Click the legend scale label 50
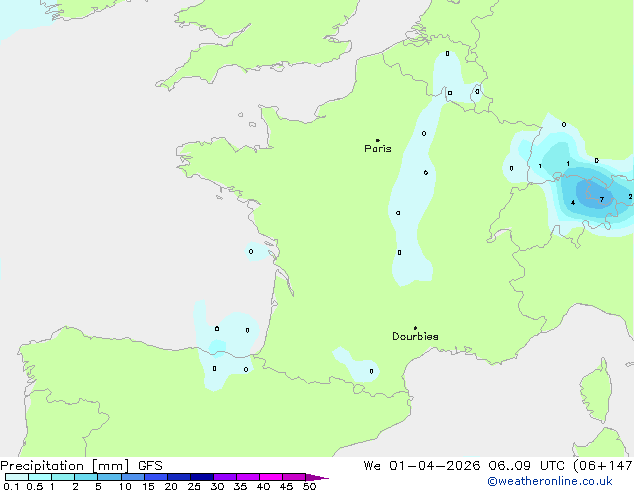The image size is (634, 490). [x=309, y=486]
